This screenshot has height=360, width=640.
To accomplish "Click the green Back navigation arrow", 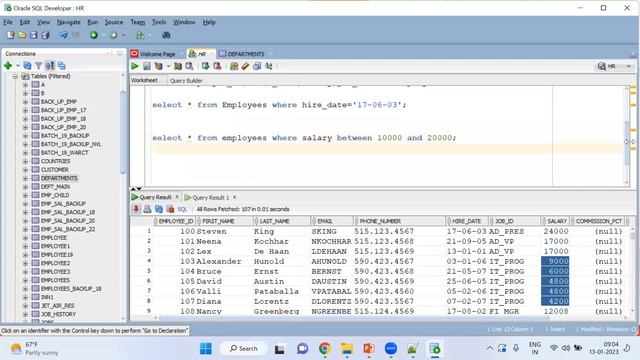I will pyautogui.click(x=94, y=35).
